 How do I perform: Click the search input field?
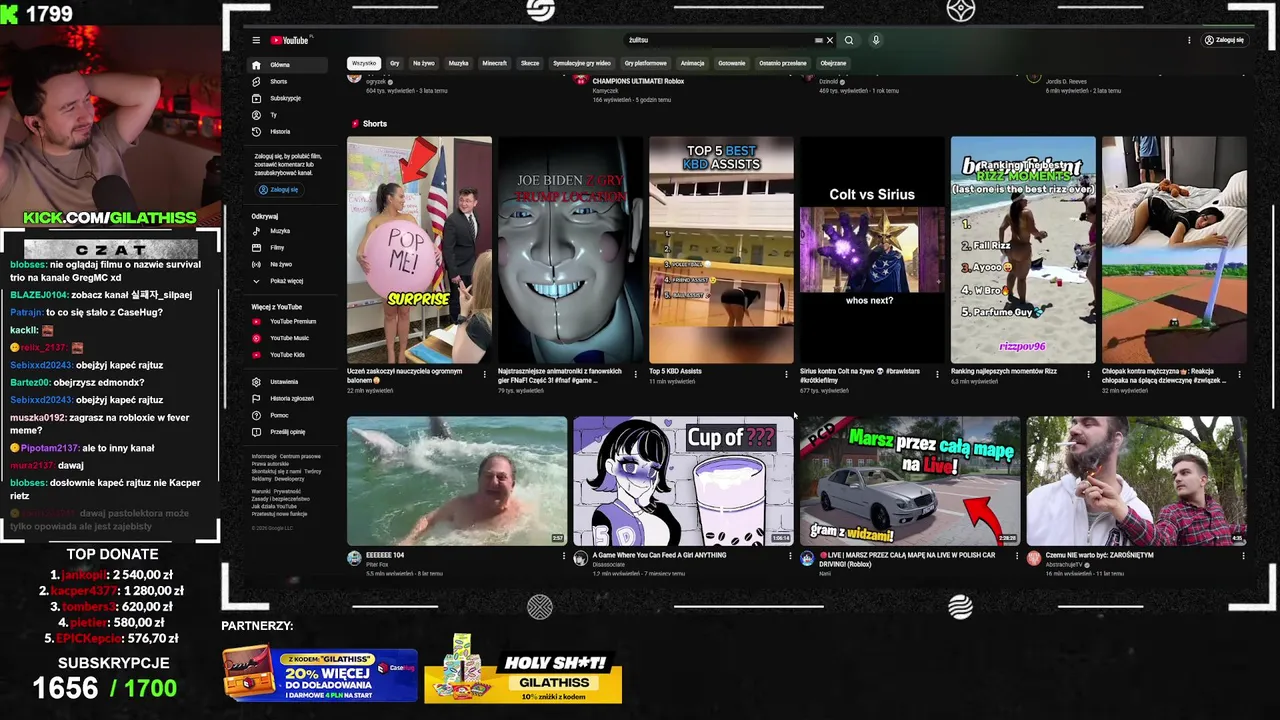(x=718, y=40)
